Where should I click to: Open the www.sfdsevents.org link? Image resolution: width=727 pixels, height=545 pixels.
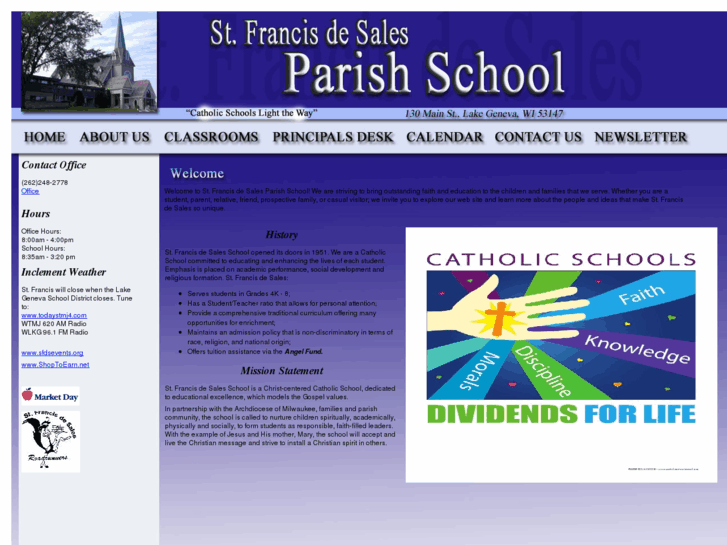pos(52,353)
